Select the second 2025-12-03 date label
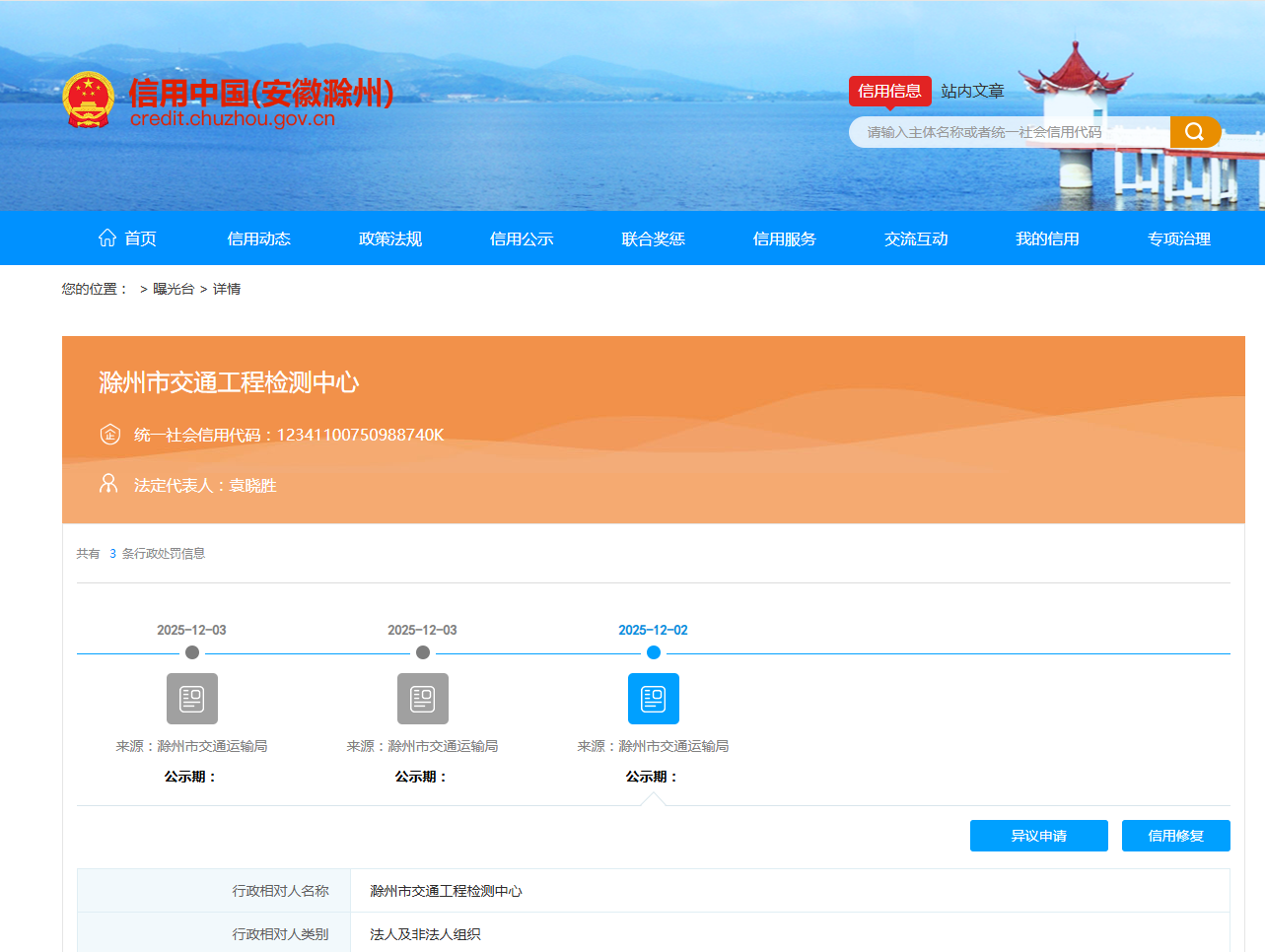The width and height of the screenshot is (1265, 952). pos(422,630)
